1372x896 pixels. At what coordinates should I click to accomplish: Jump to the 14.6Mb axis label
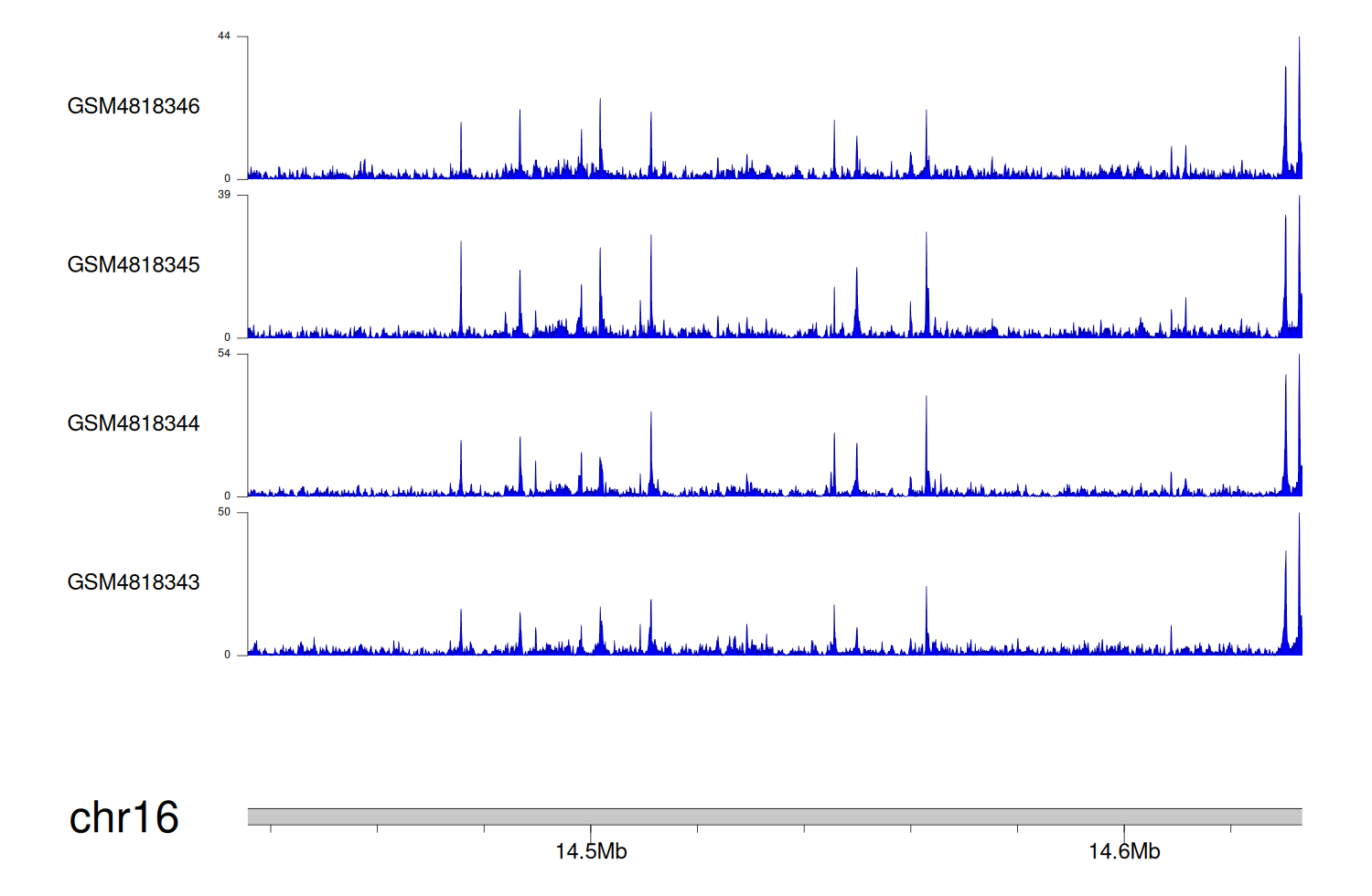[1124, 852]
